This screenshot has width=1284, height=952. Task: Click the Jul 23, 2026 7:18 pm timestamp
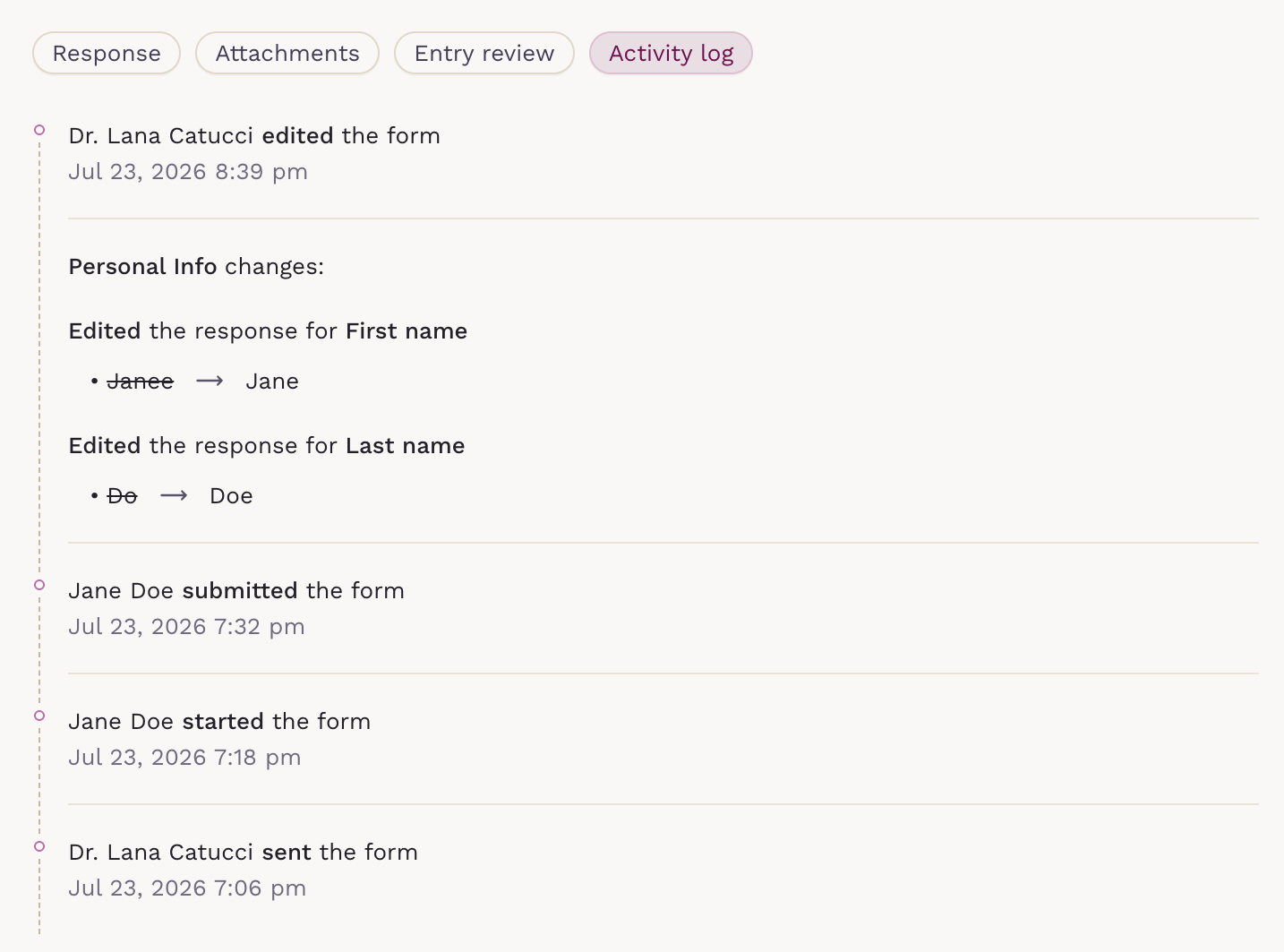coord(184,758)
